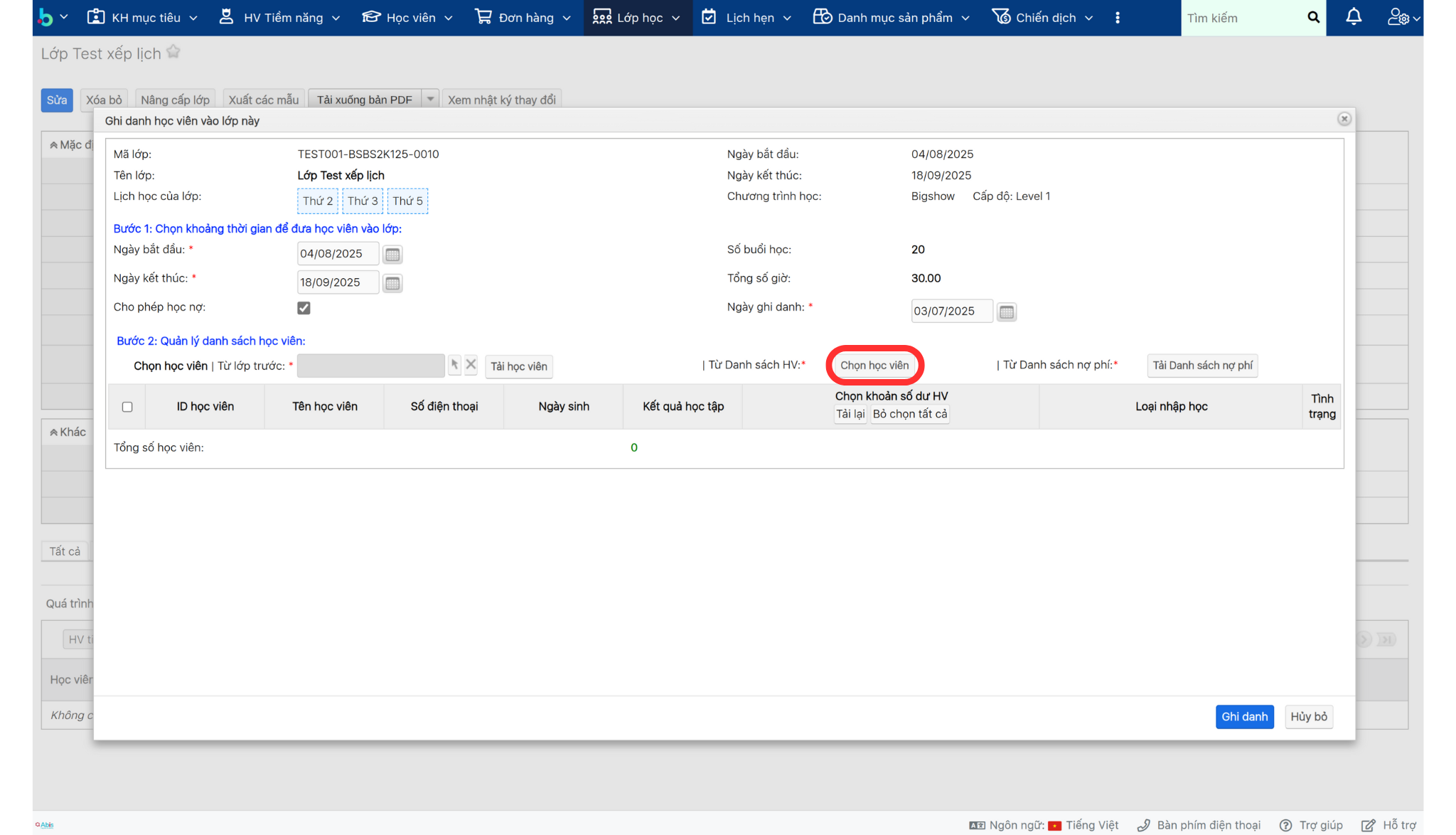Click the Ghi danh button

point(1244,716)
